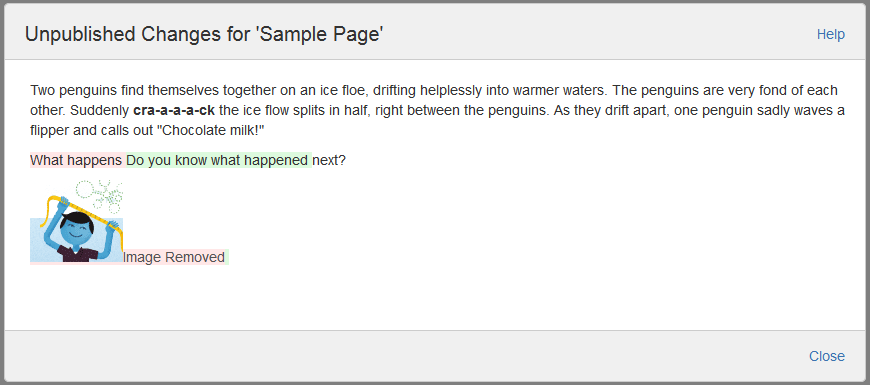The image size is (870, 385).
Task: Click the empty gray footer bar
Action: [435, 356]
